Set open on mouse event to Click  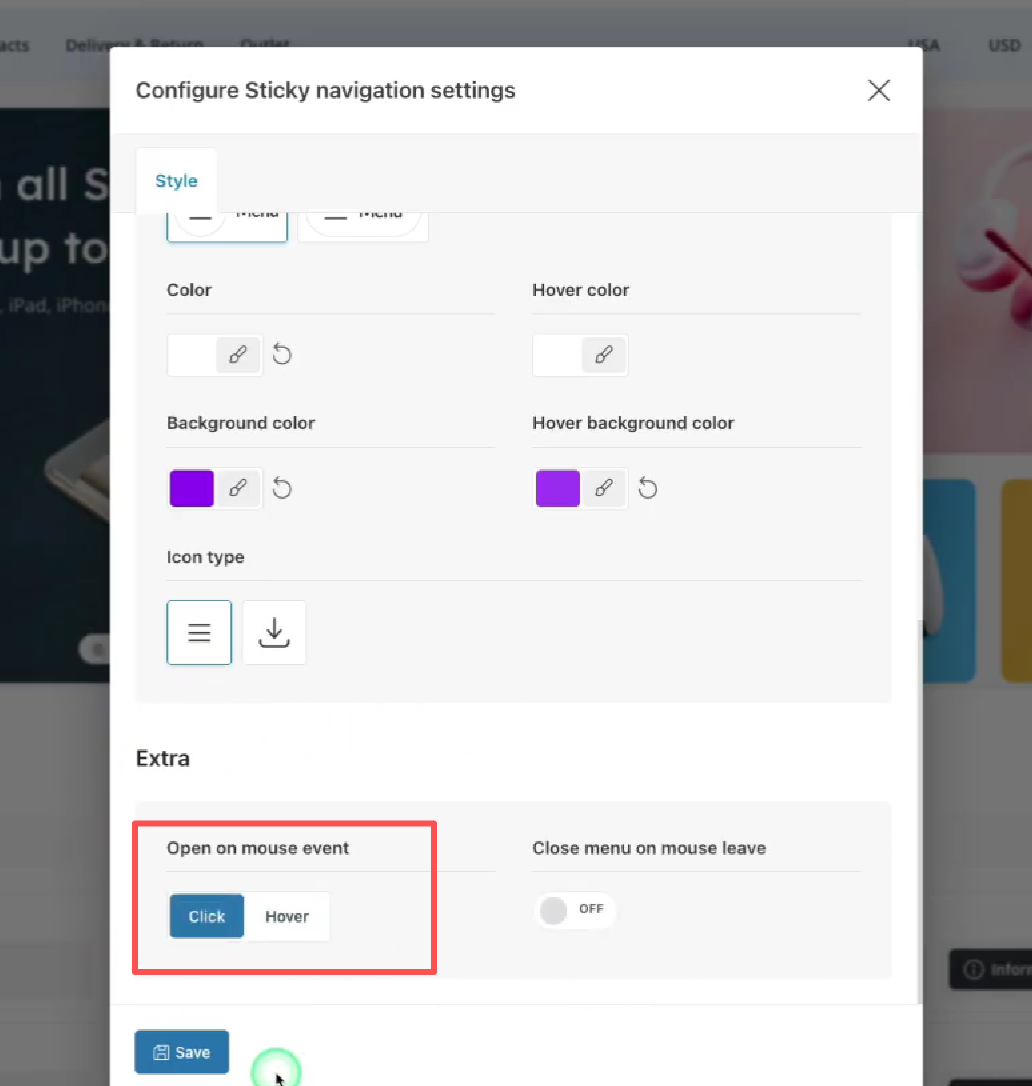coord(207,916)
